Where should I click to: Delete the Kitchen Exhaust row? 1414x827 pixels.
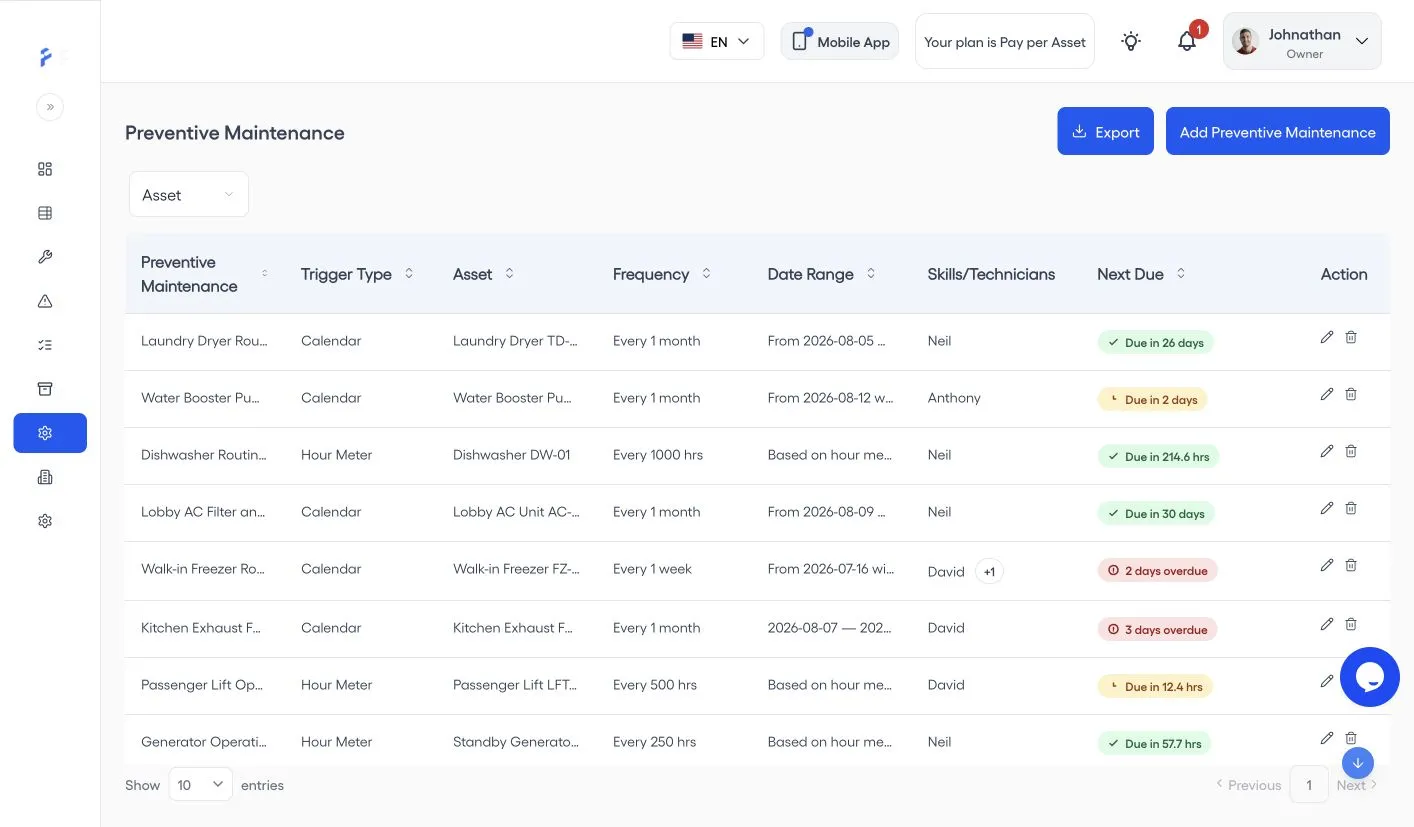pos(1351,624)
